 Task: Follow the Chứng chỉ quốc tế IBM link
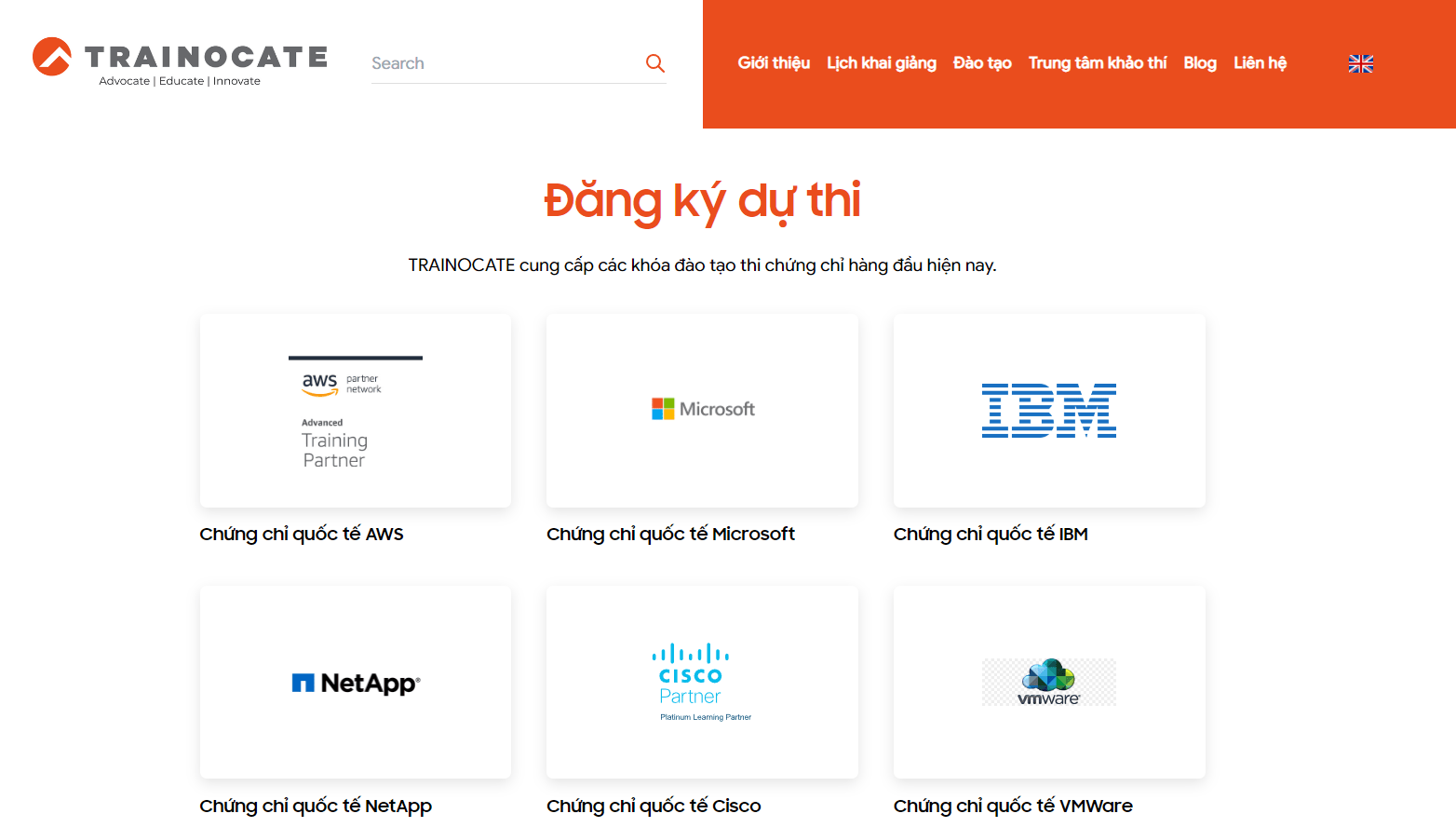point(991,535)
